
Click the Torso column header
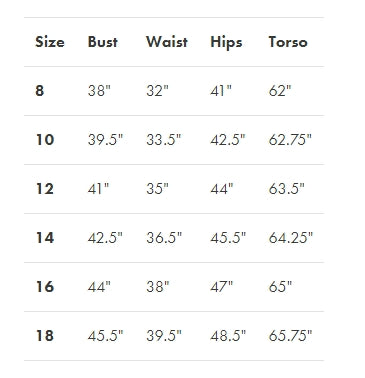pyautogui.click(x=288, y=42)
